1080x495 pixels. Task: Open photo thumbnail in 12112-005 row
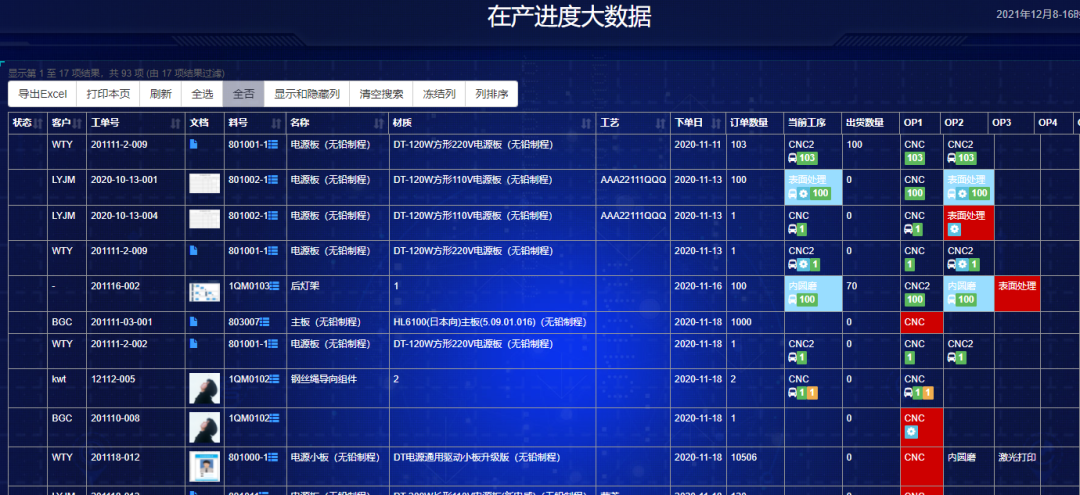tap(205, 388)
